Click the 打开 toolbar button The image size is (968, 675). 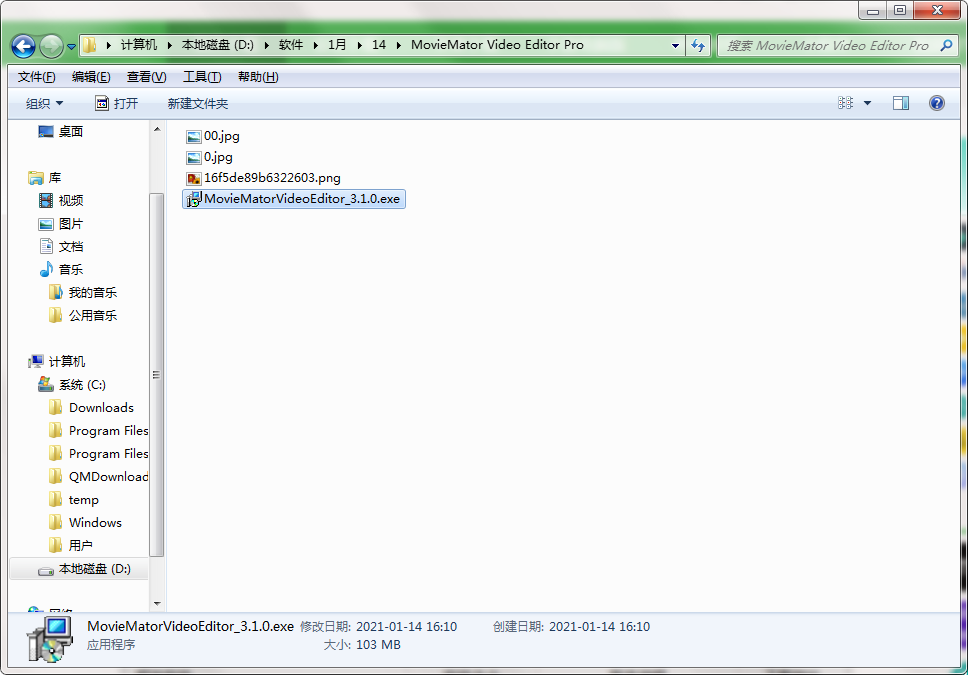coord(117,103)
